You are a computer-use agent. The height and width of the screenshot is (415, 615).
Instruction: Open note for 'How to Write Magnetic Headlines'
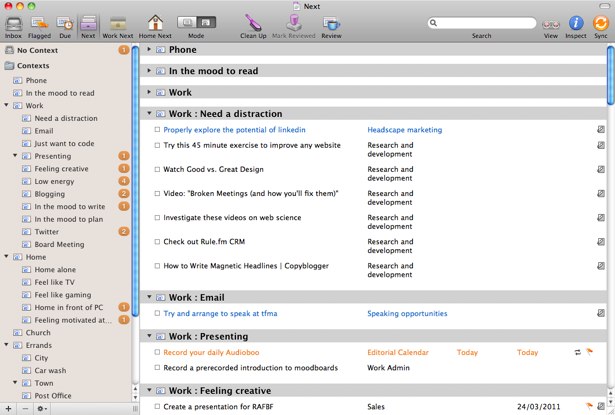[x=600, y=266]
